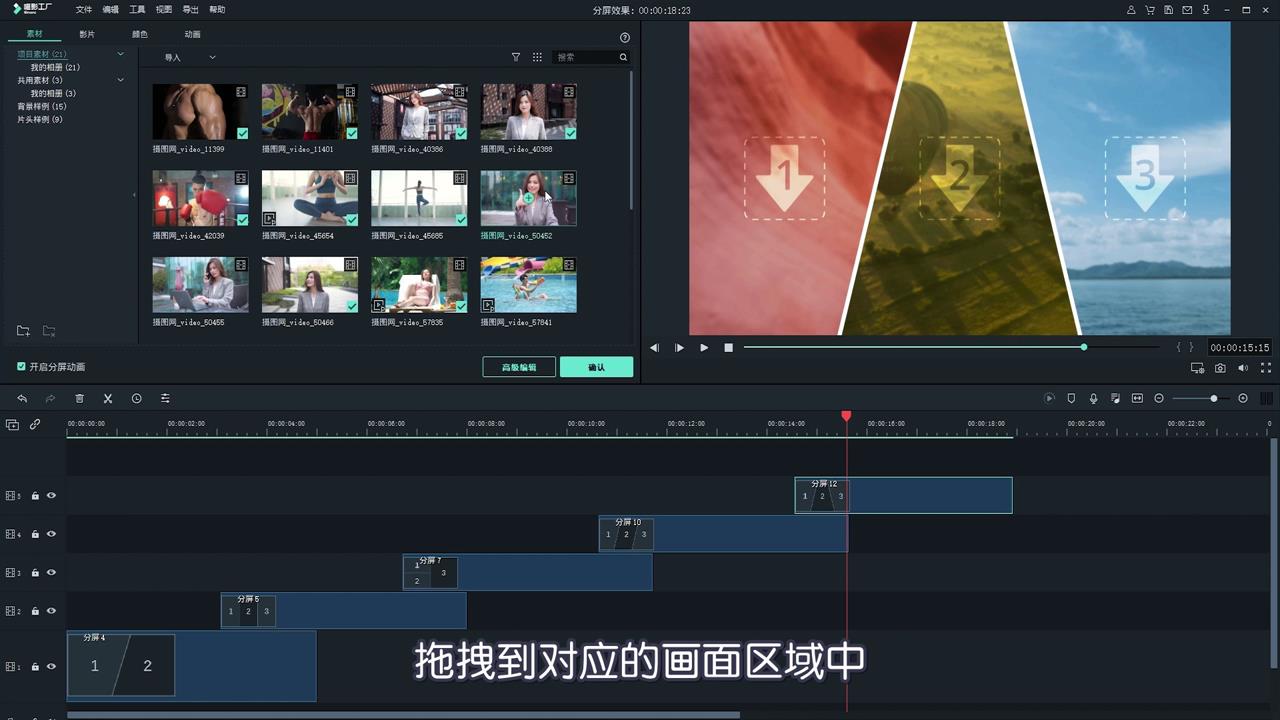The image size is (1280, 720).
Task: Toggle visibility of track 1
Action: pyautogui.click(x=51, y=666)
